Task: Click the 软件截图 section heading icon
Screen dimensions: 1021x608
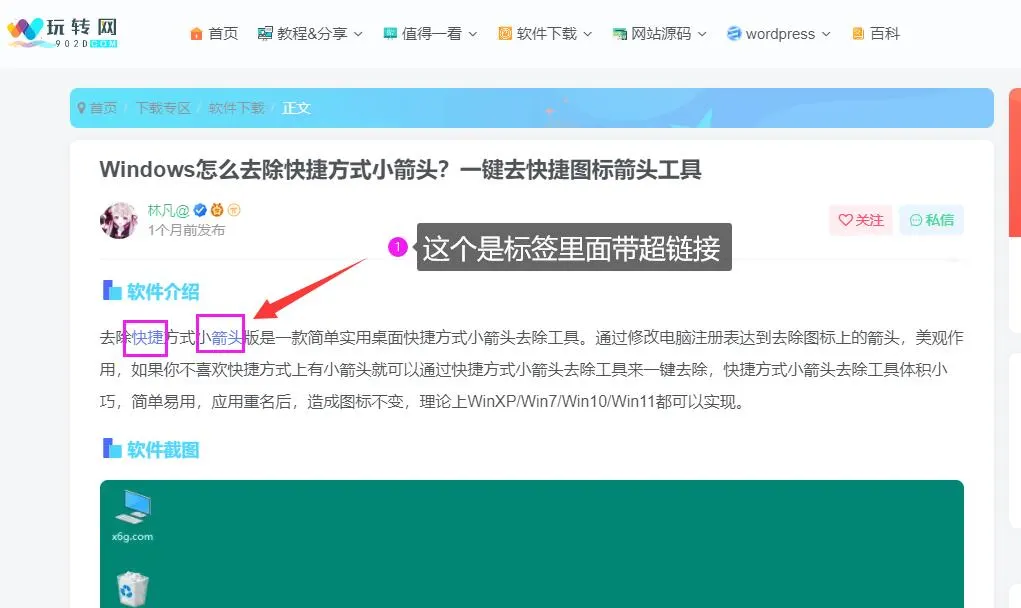Action: 112,449
